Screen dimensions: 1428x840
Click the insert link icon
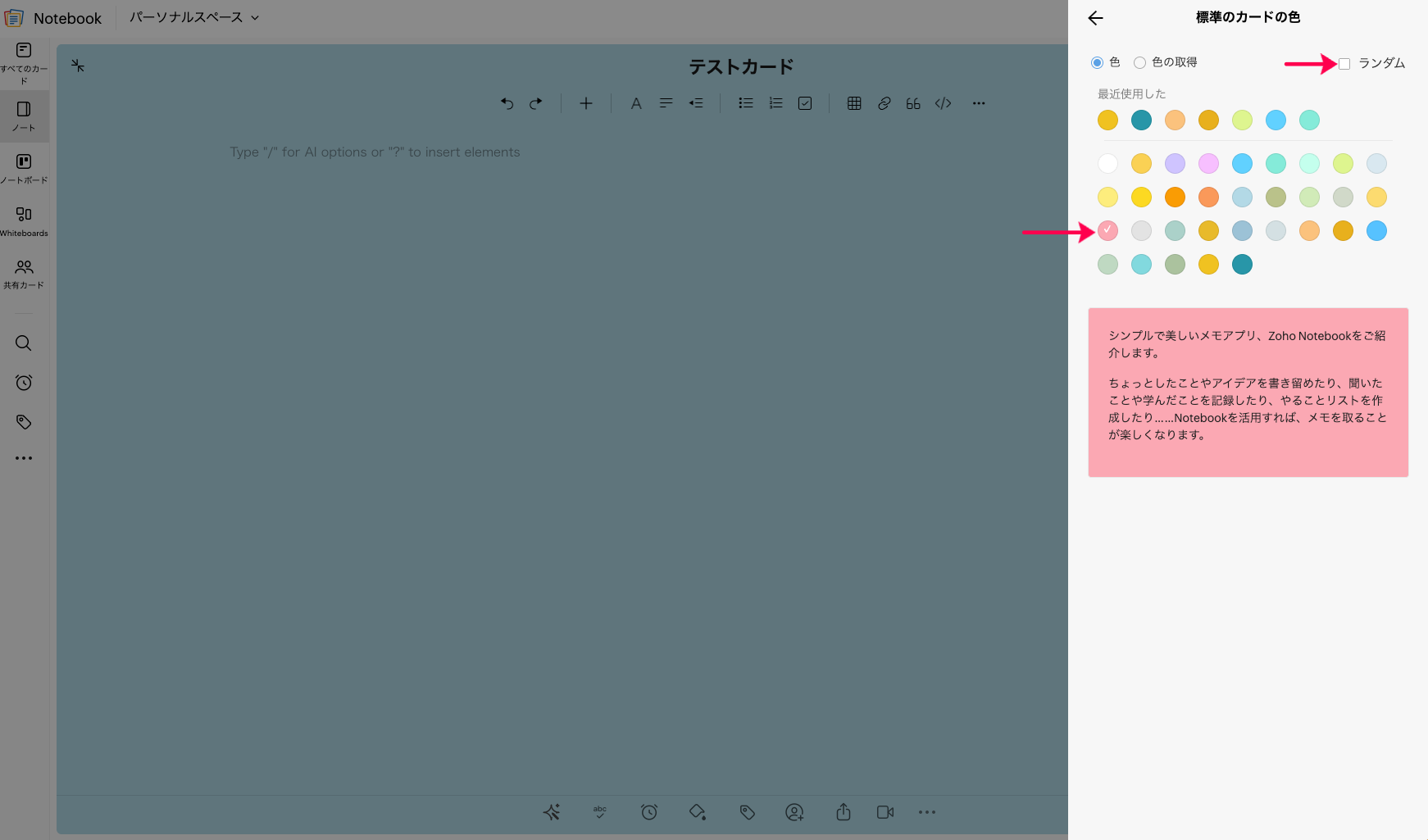(x=884, y=103)
